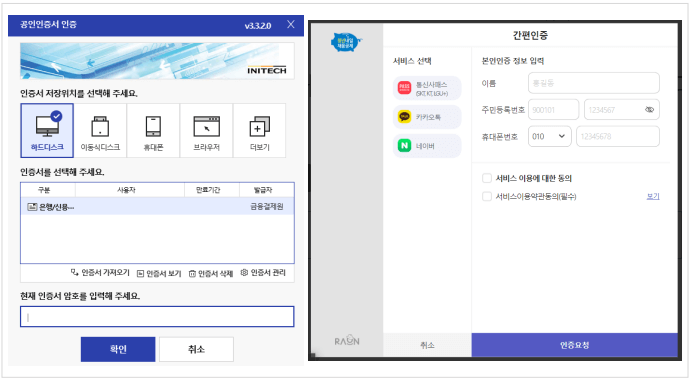Screen dimensions: 692x378
Task: Close the 공인인증서 인증 dialog
Action: click(x=290, y=25)
